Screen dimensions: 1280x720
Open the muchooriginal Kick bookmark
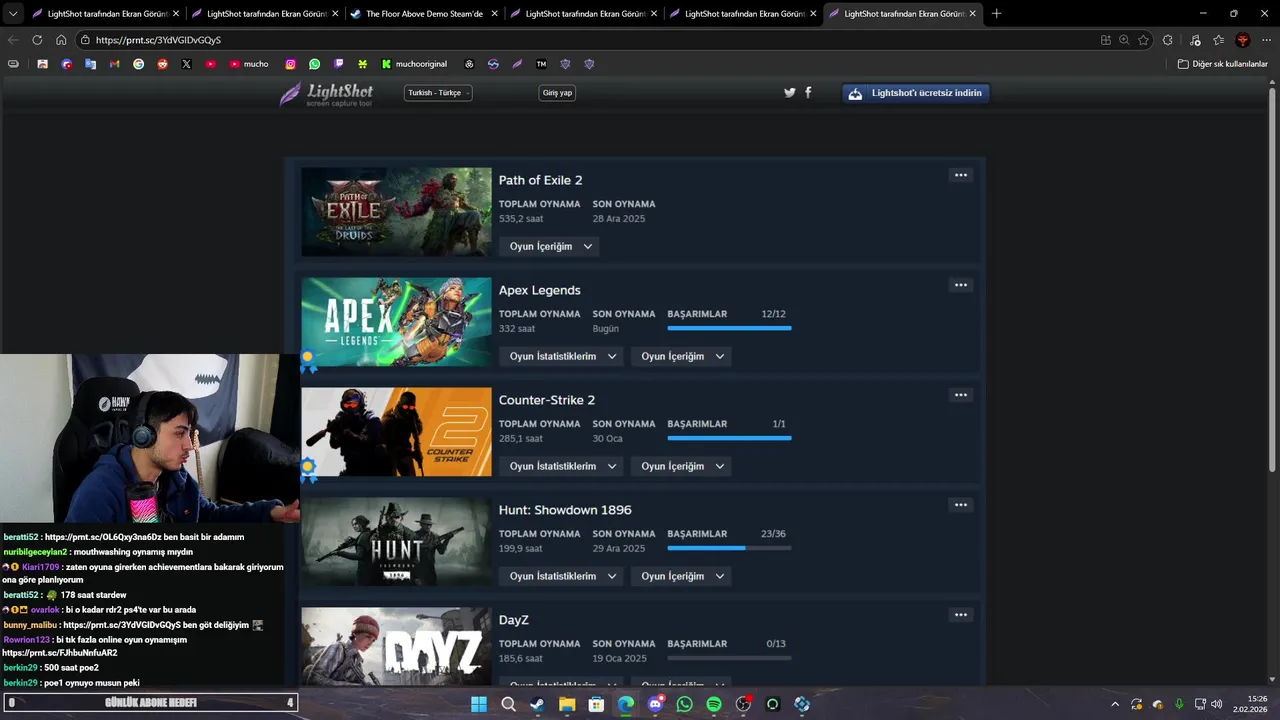(x=414, y=64)
